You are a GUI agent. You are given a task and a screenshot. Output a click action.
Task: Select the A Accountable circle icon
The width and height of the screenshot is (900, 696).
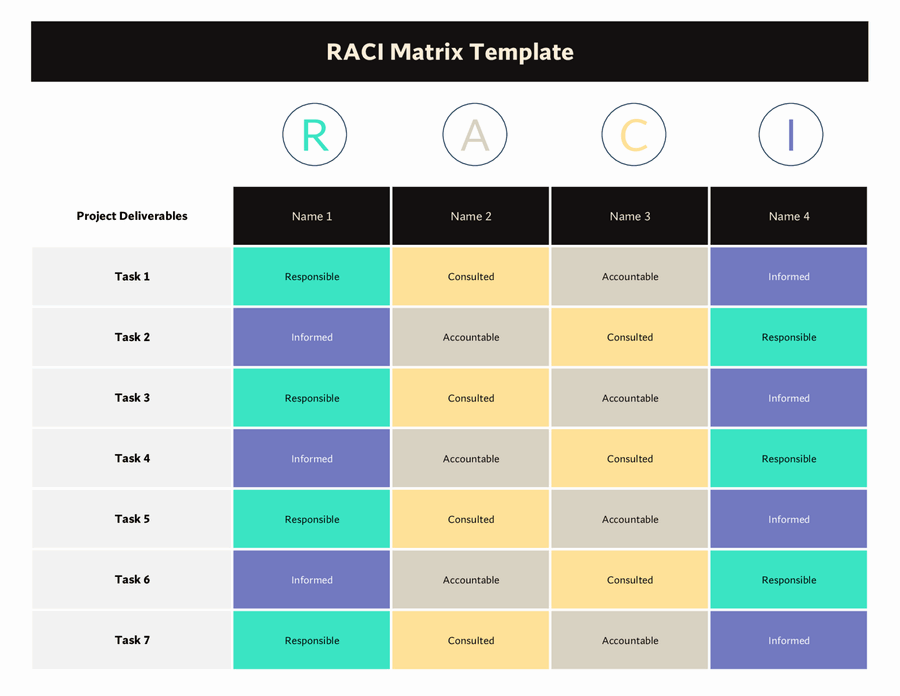click(474, 134)
